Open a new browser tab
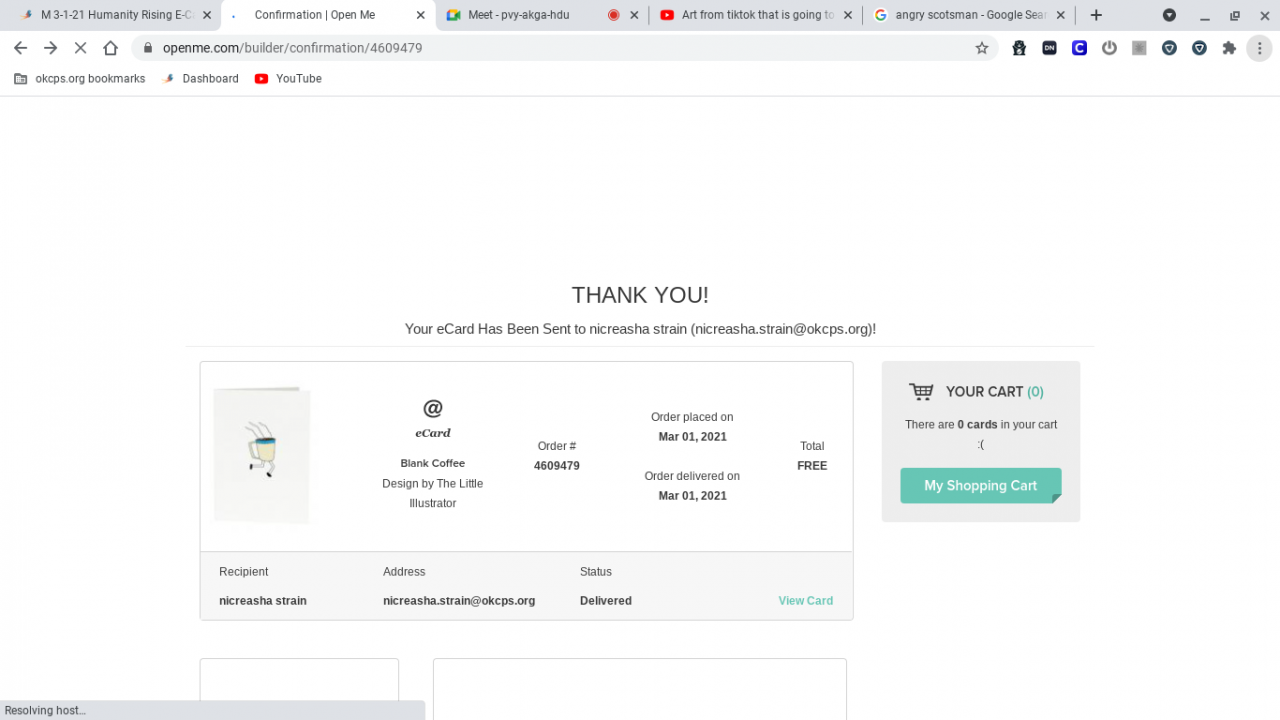The height and width of the screenshot is (720, 1280). [x=1096, y=15]
